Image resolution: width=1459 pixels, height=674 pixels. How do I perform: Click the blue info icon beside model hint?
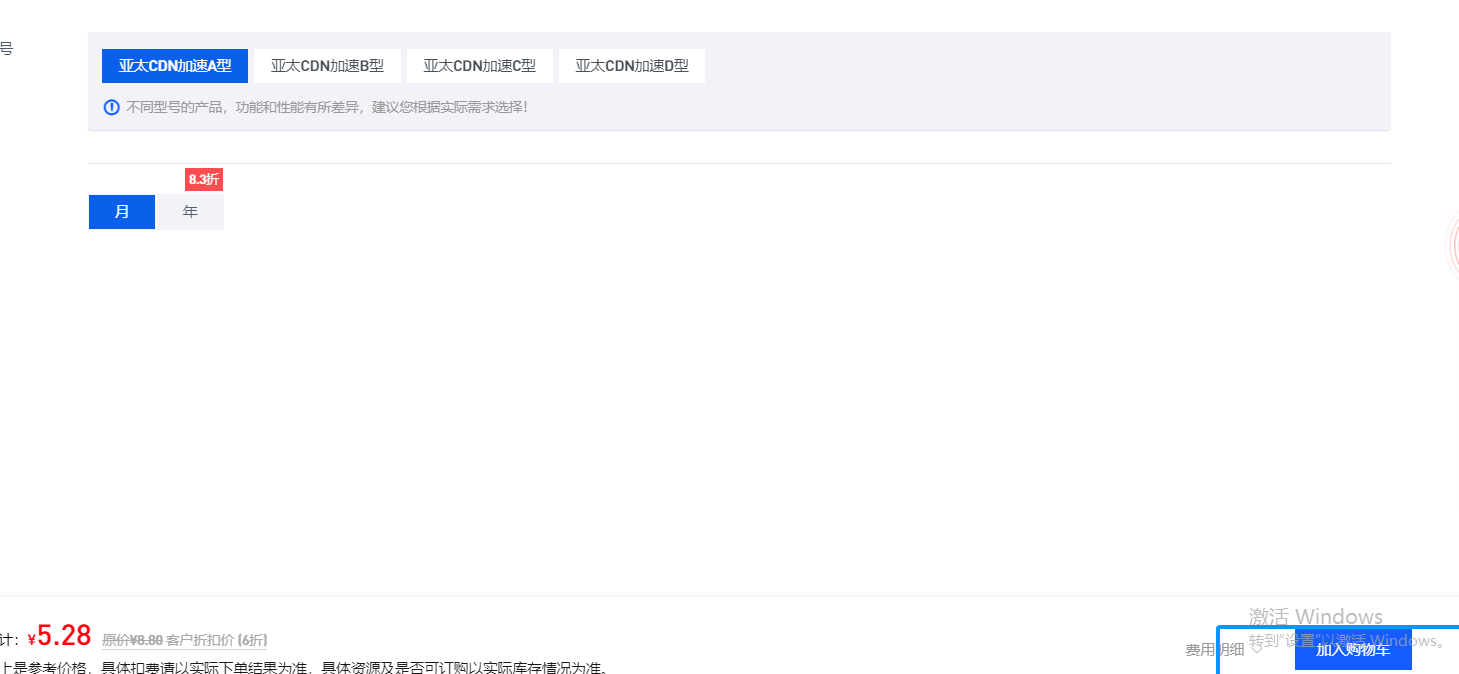coord(112,107)
